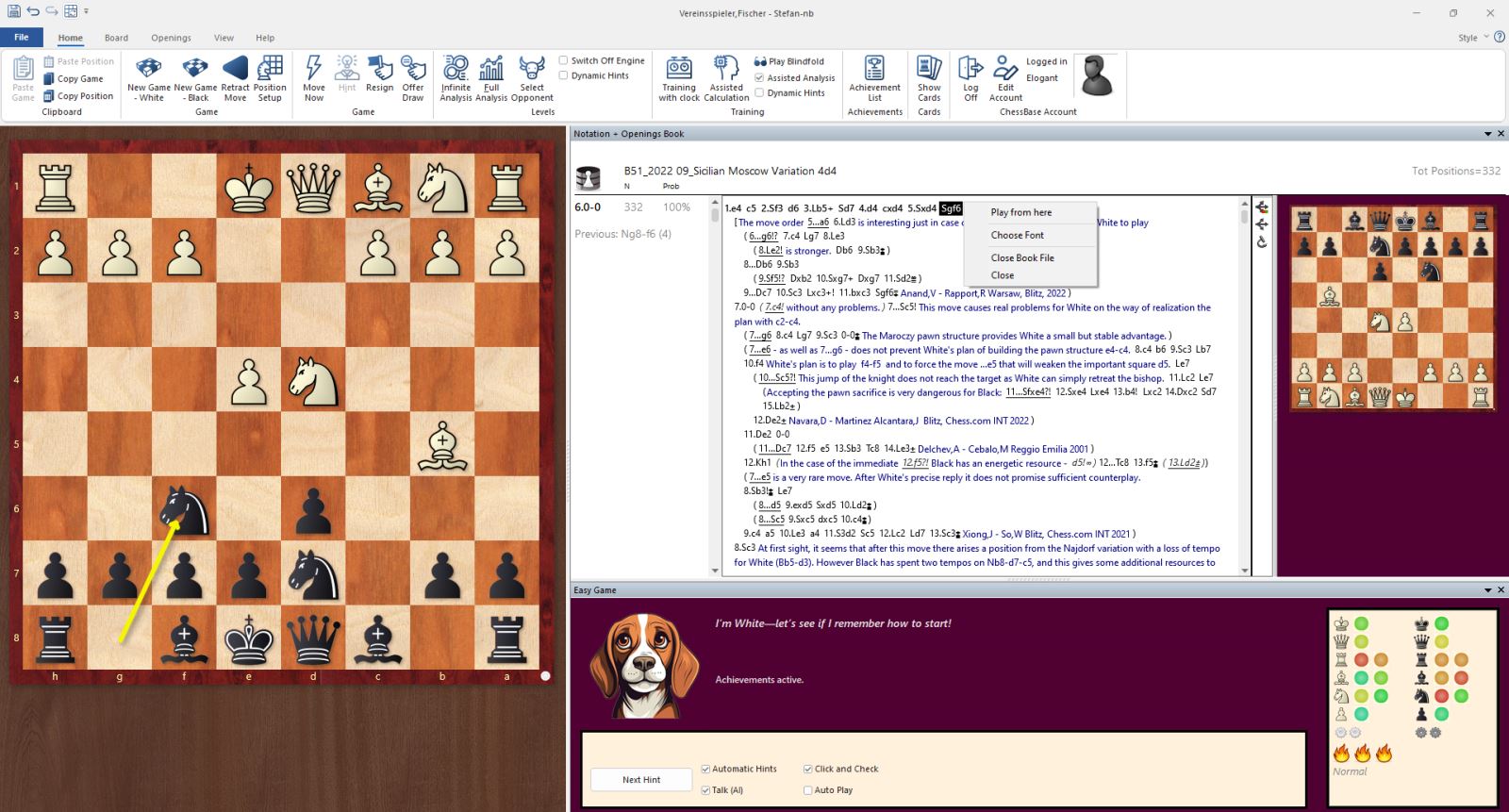Switch to the Openings ribbon tab
This screenshot has height=812, width=1509.
tap(171, 38)
